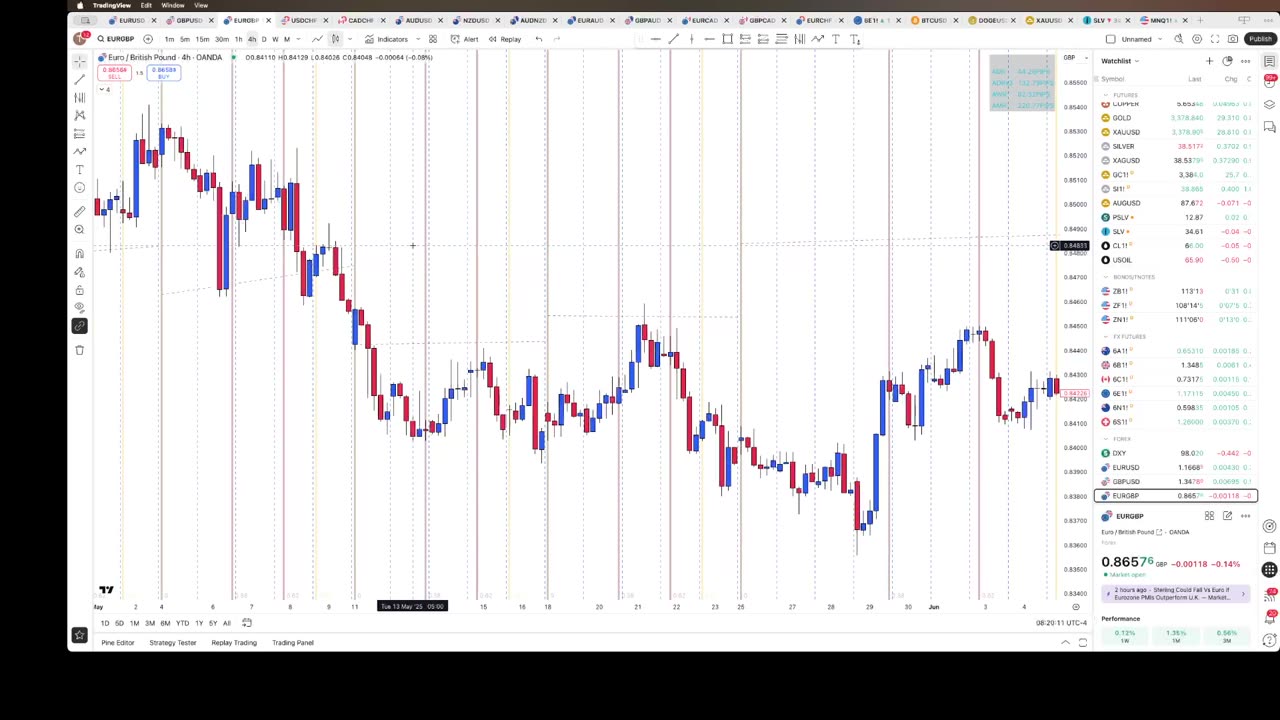The image size is (1280, 720).
Task: Open the Watchlist dropdown
Action: (x=1120, y=61)
